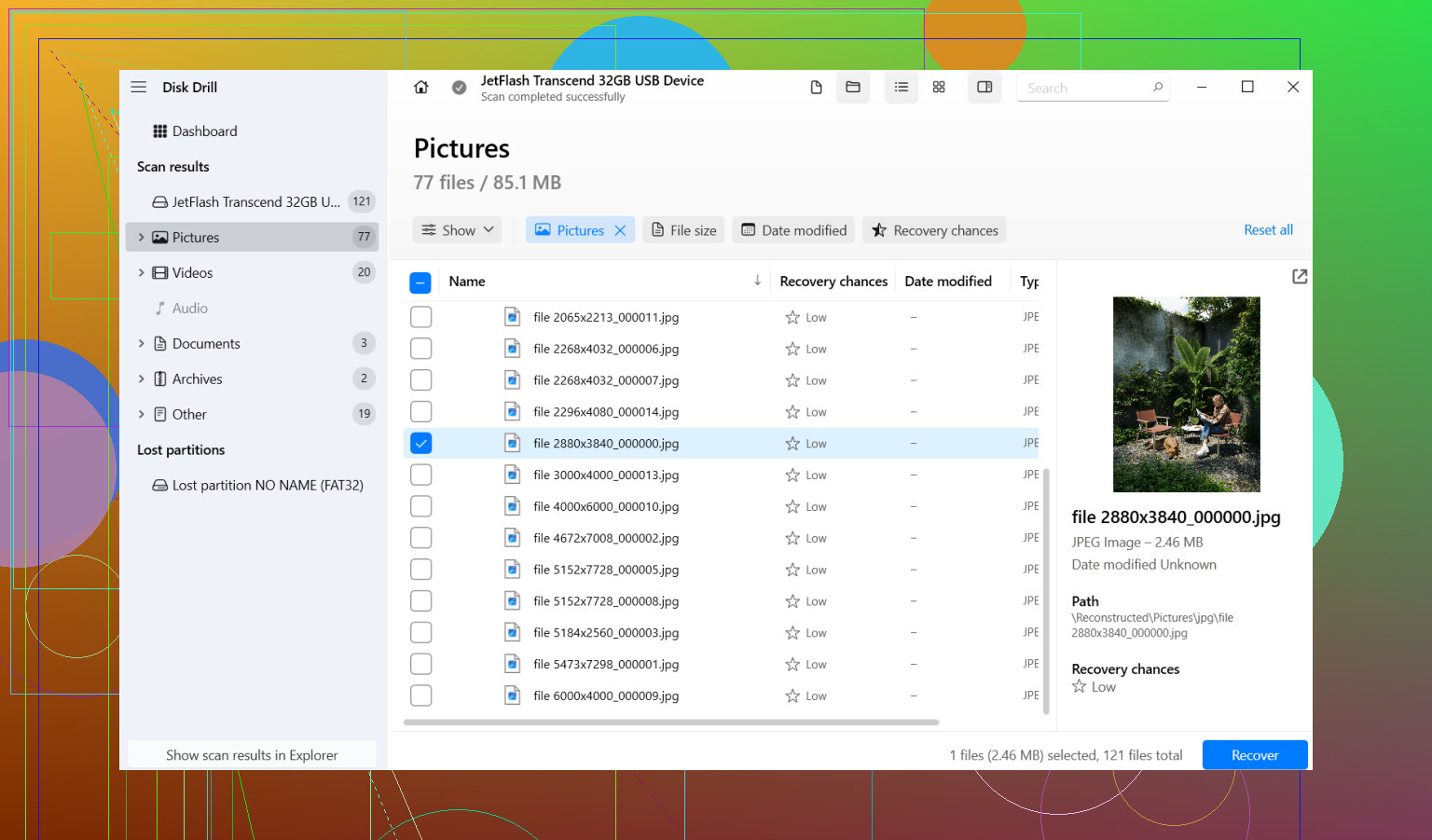Screen dimensions: 1432x840
Task: Switch to file view icon in toolbar
Action: point(816,87)
